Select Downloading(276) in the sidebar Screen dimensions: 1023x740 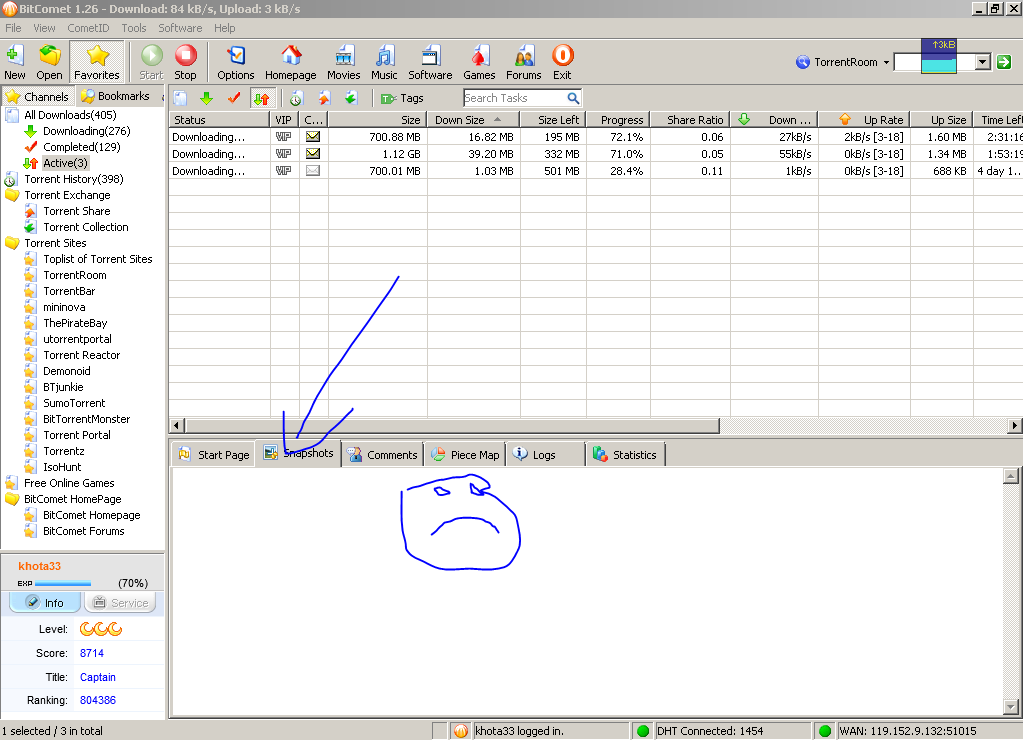tap(87, 131)
